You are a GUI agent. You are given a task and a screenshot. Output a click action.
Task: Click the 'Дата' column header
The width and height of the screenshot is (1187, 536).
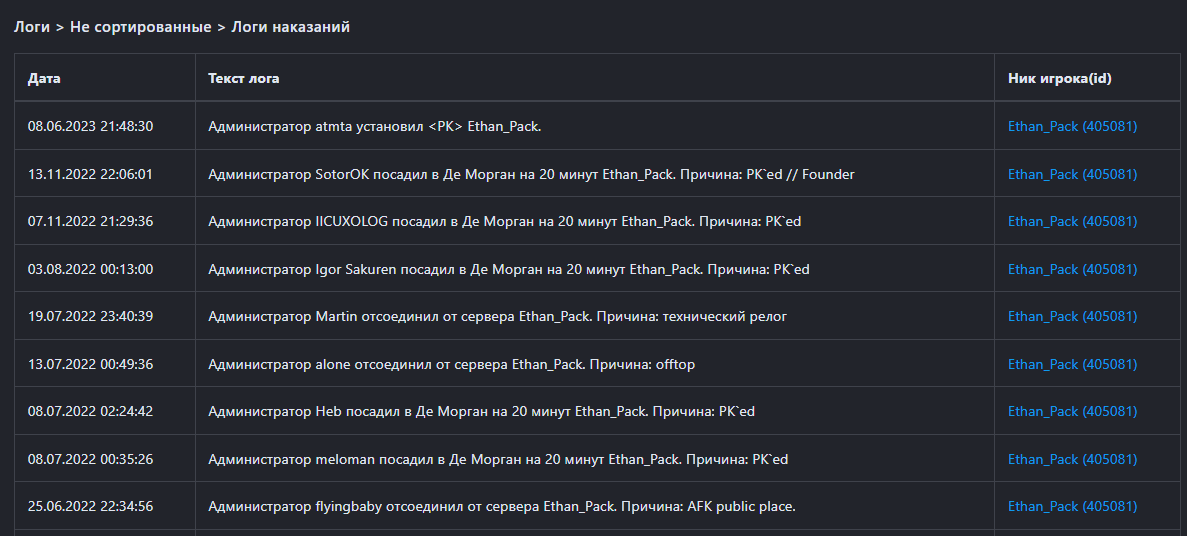click(x=44, y=78)
